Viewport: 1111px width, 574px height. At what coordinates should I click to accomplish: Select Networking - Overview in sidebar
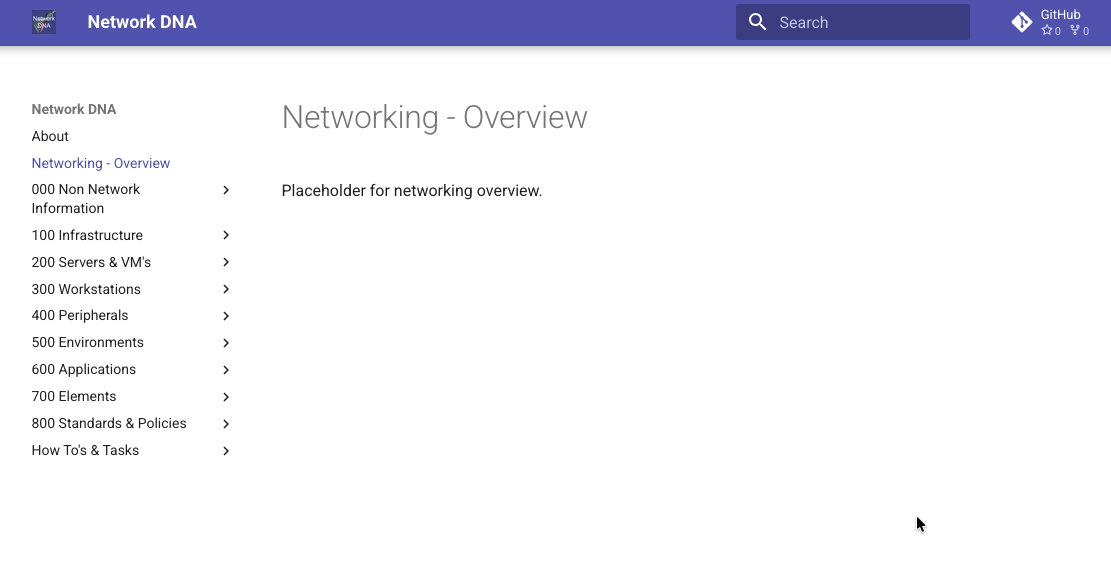[101, 163]
